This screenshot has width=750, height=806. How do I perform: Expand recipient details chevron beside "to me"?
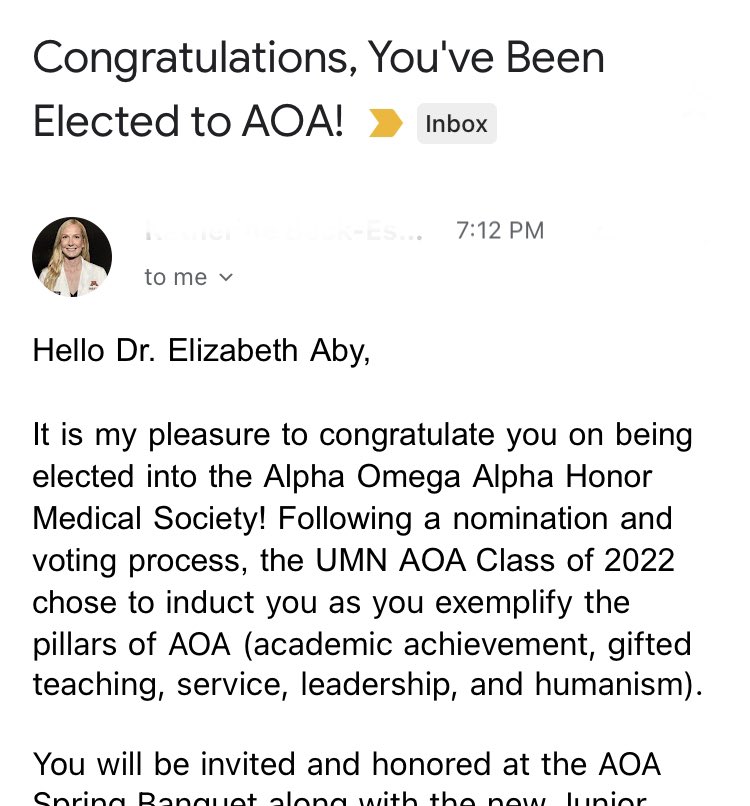[226, 278]
